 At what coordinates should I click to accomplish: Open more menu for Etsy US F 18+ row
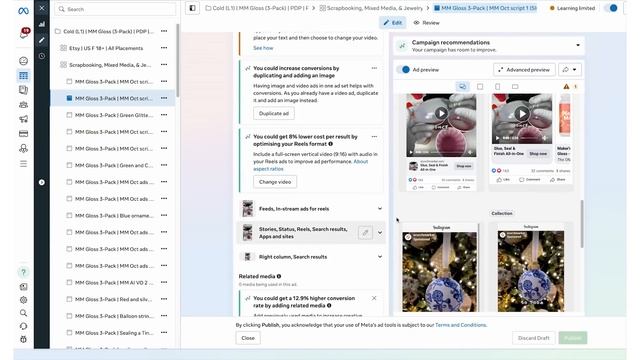pos(164,48)
